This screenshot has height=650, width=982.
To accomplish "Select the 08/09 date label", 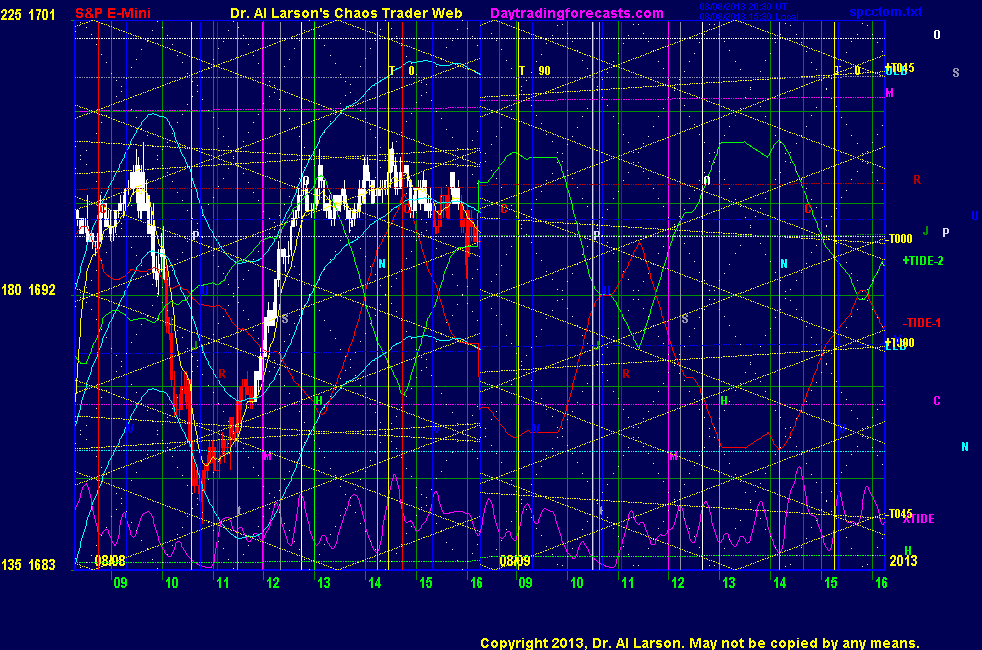I will [515, 560].
